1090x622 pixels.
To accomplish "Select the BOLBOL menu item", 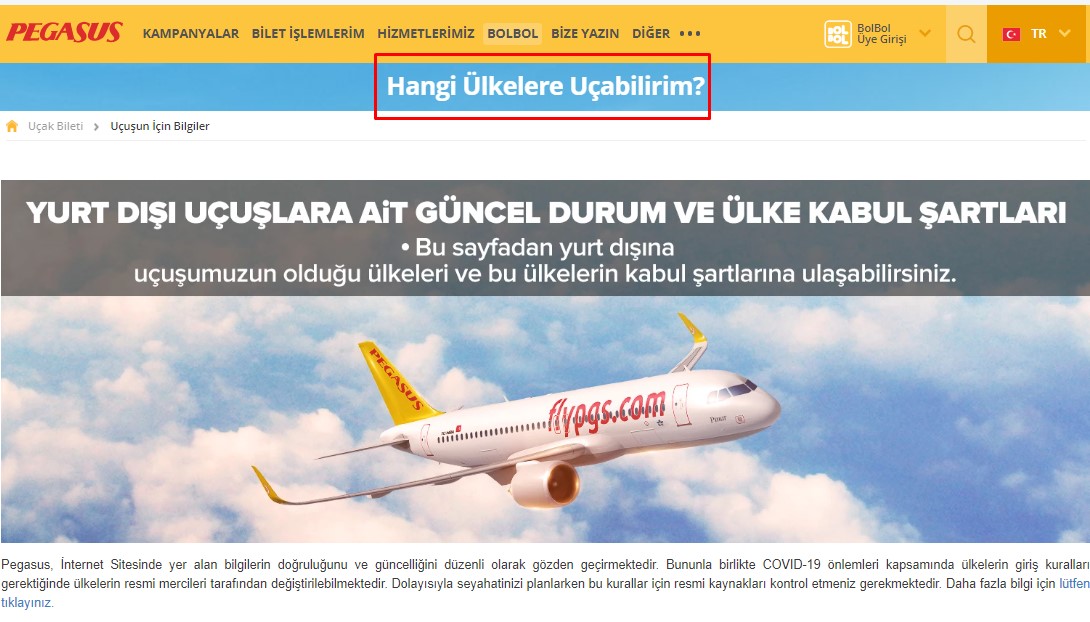I will 512,33.
